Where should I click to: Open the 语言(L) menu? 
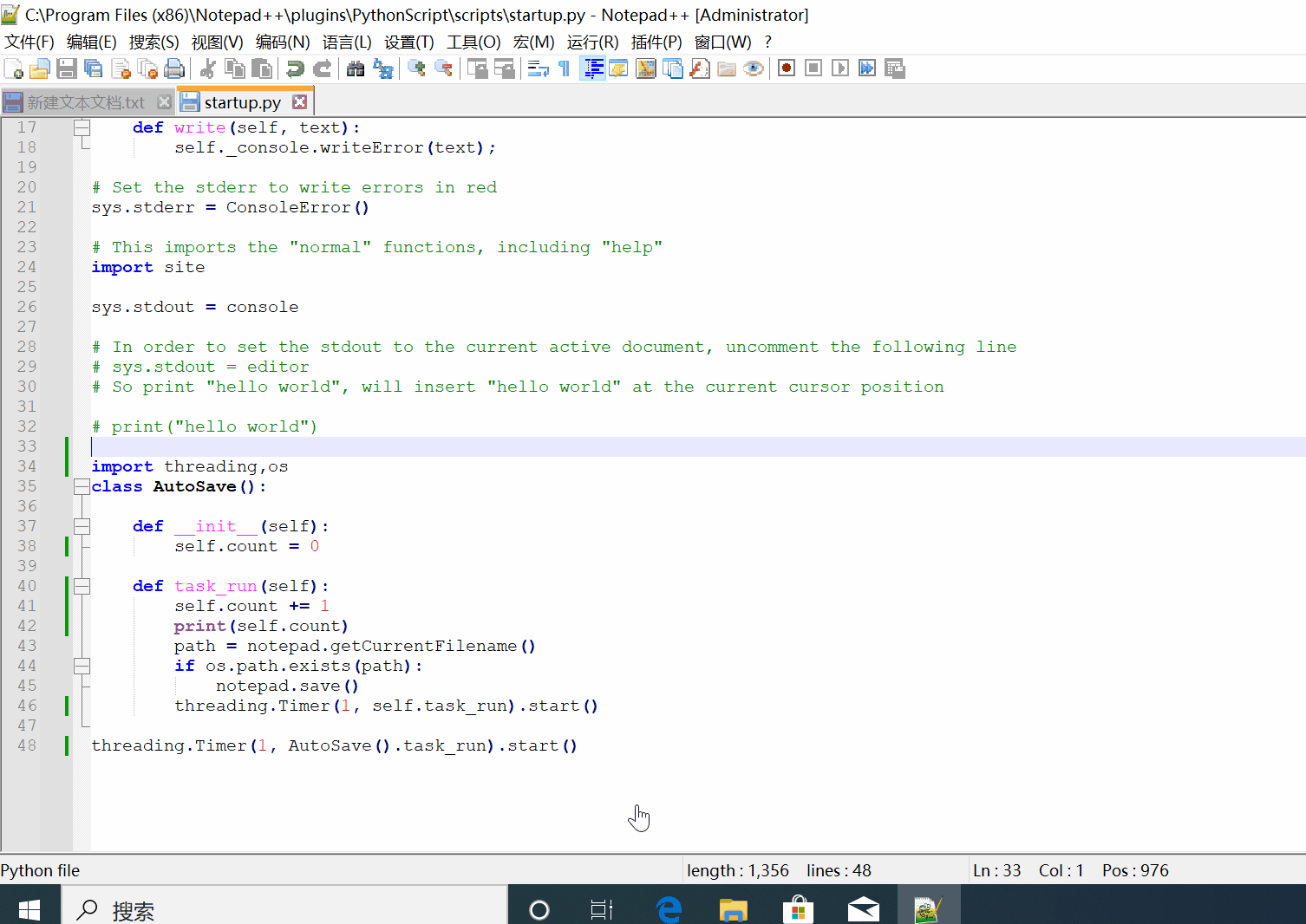click(x=347, y=42)
